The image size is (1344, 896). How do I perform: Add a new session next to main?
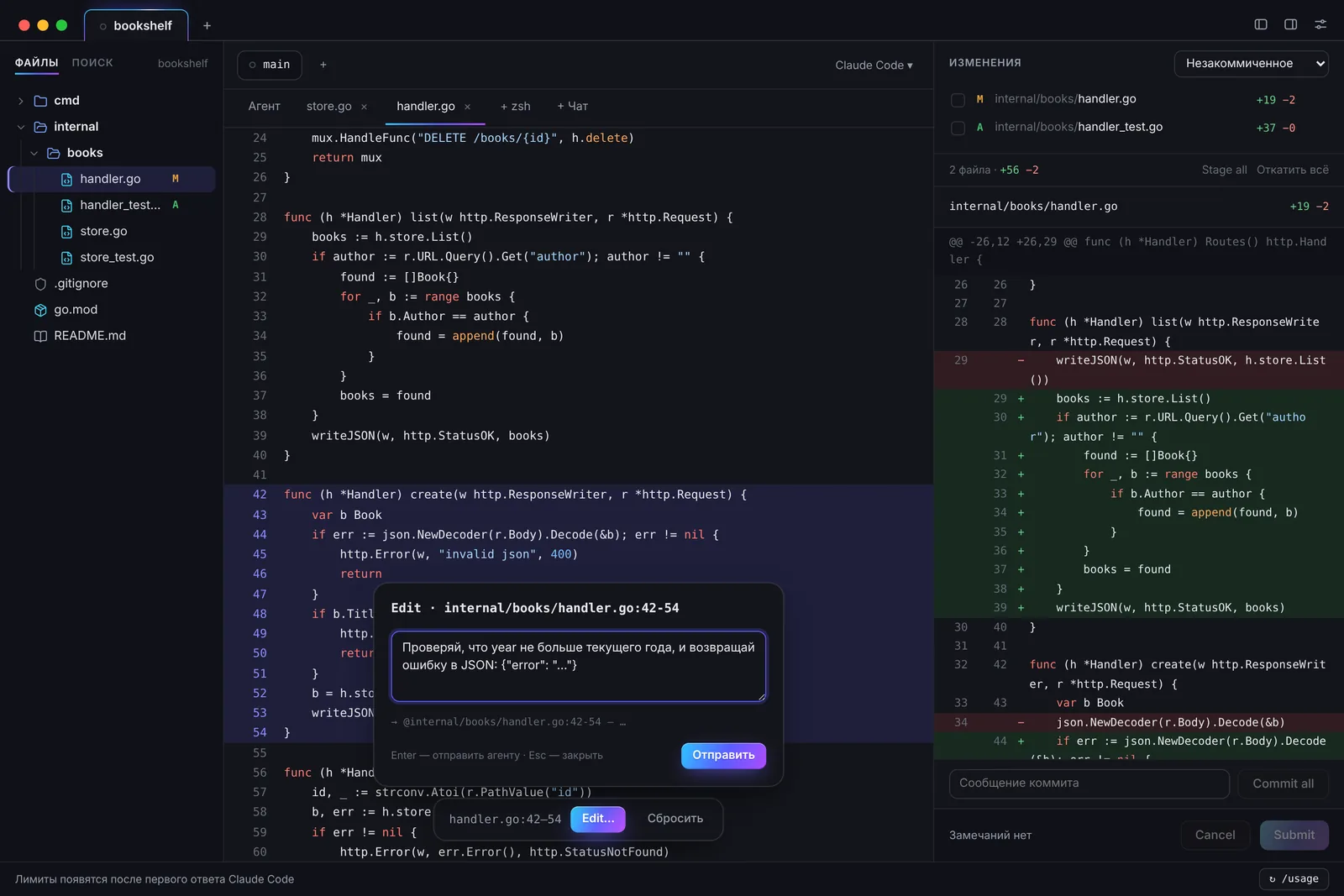coord(323,65)
